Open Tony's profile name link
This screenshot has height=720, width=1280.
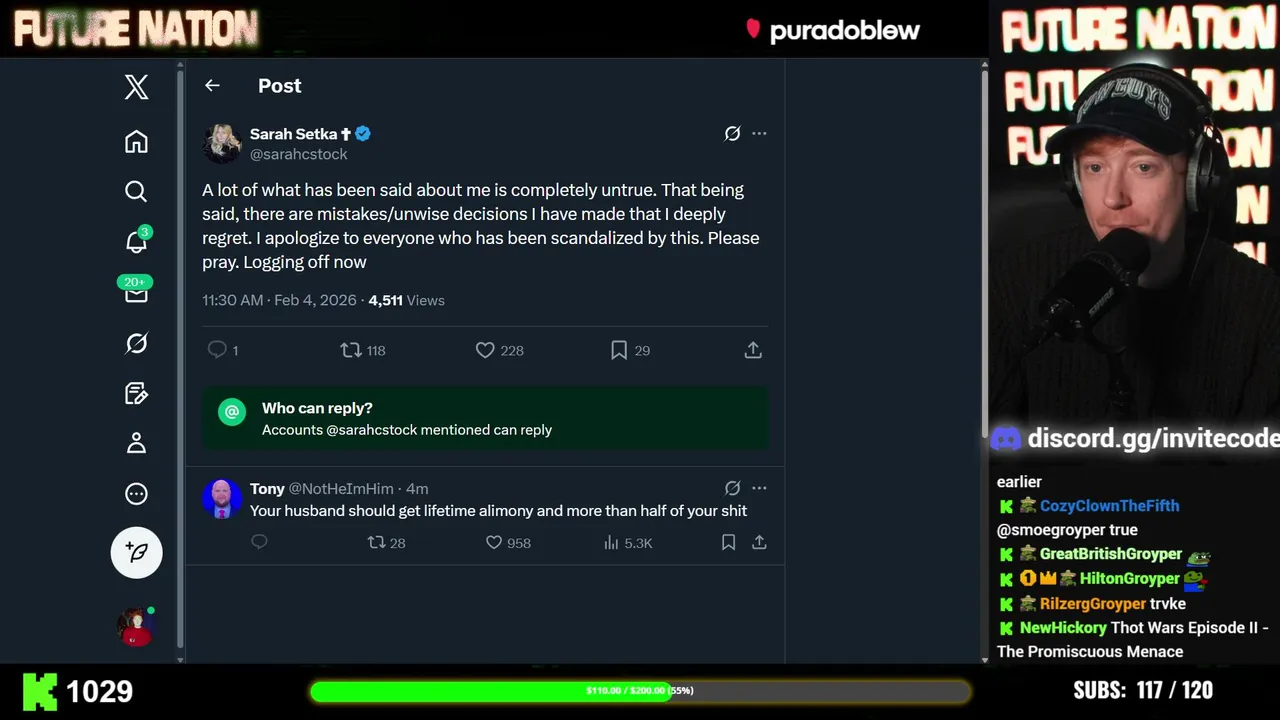click(x=267, y=488)
